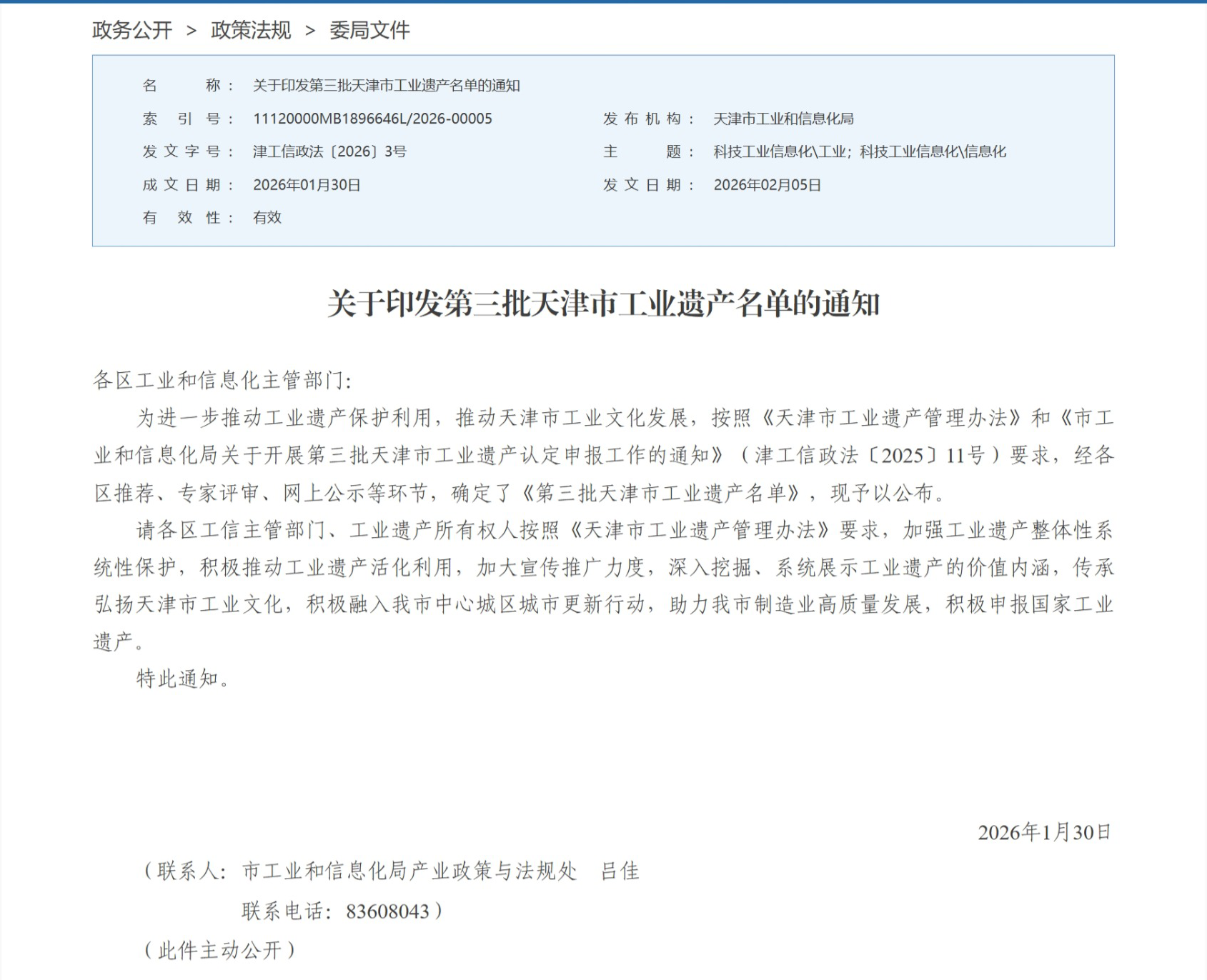Click the contact name 吕佳
The width and height of the screenshot is (1207, 980).
click(x=620, y=871)
